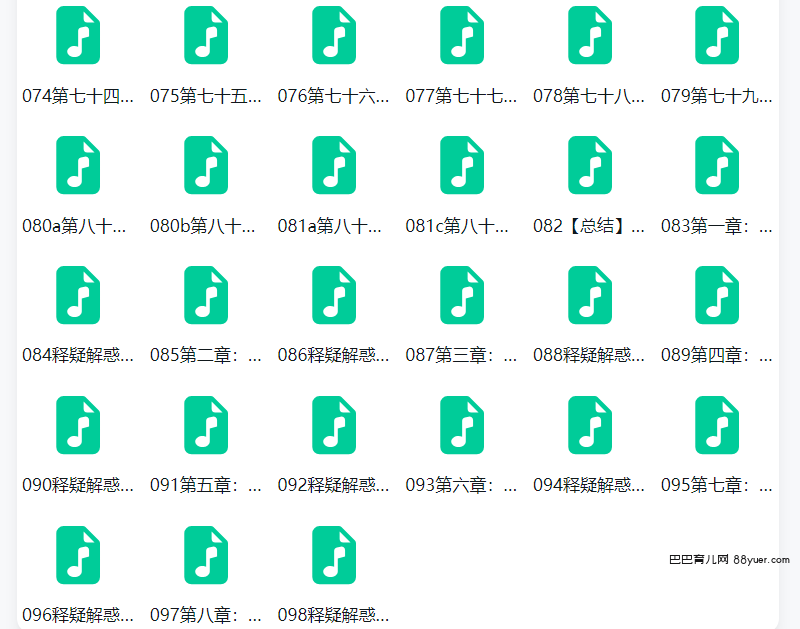
Task: Select the label 089第四章:...
Action: coord(717,356)
